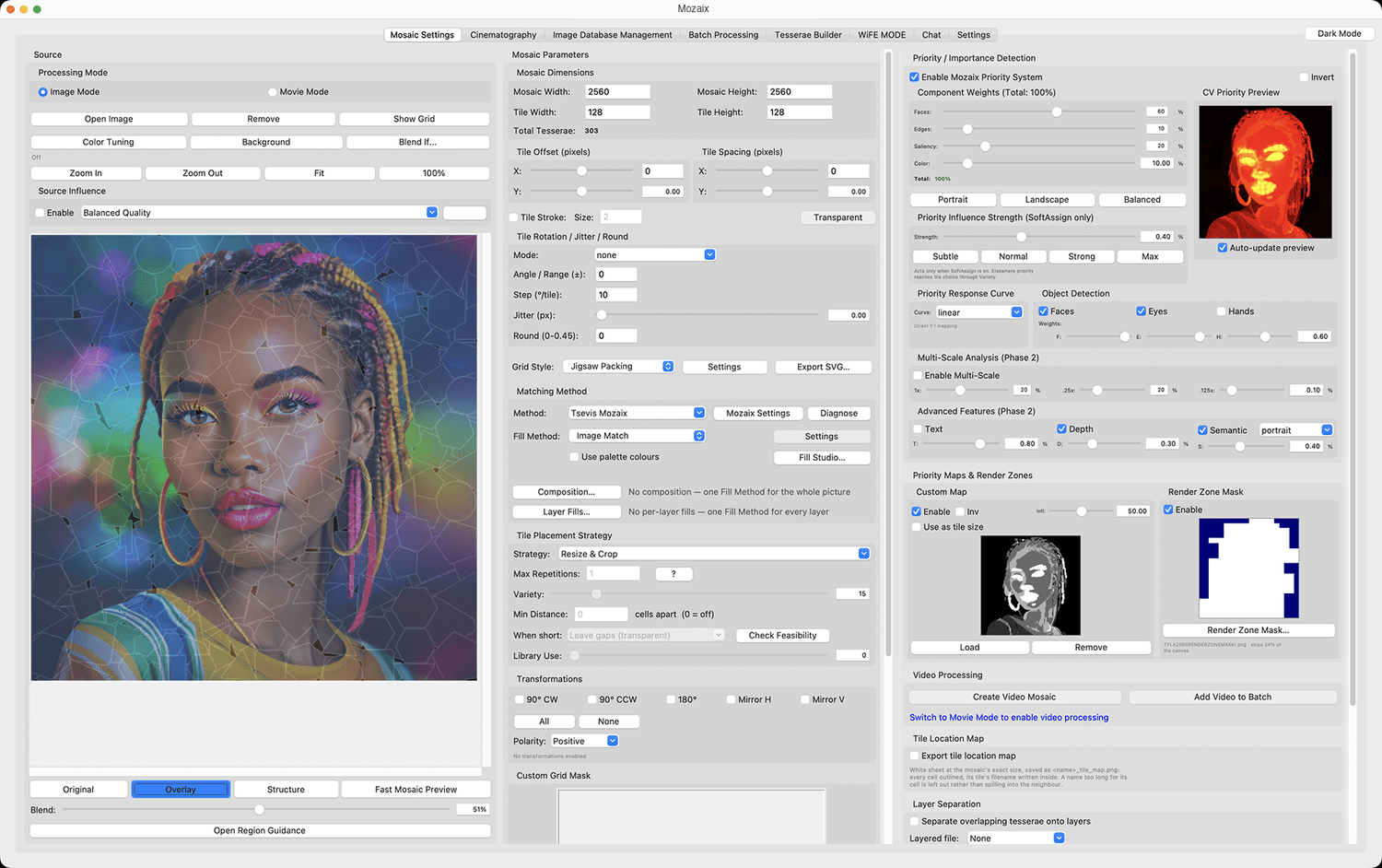Image resolution: width=1382 pixels, height=868 pixels.
Task: Click the Strong strength button
Action: point(1081,257)
